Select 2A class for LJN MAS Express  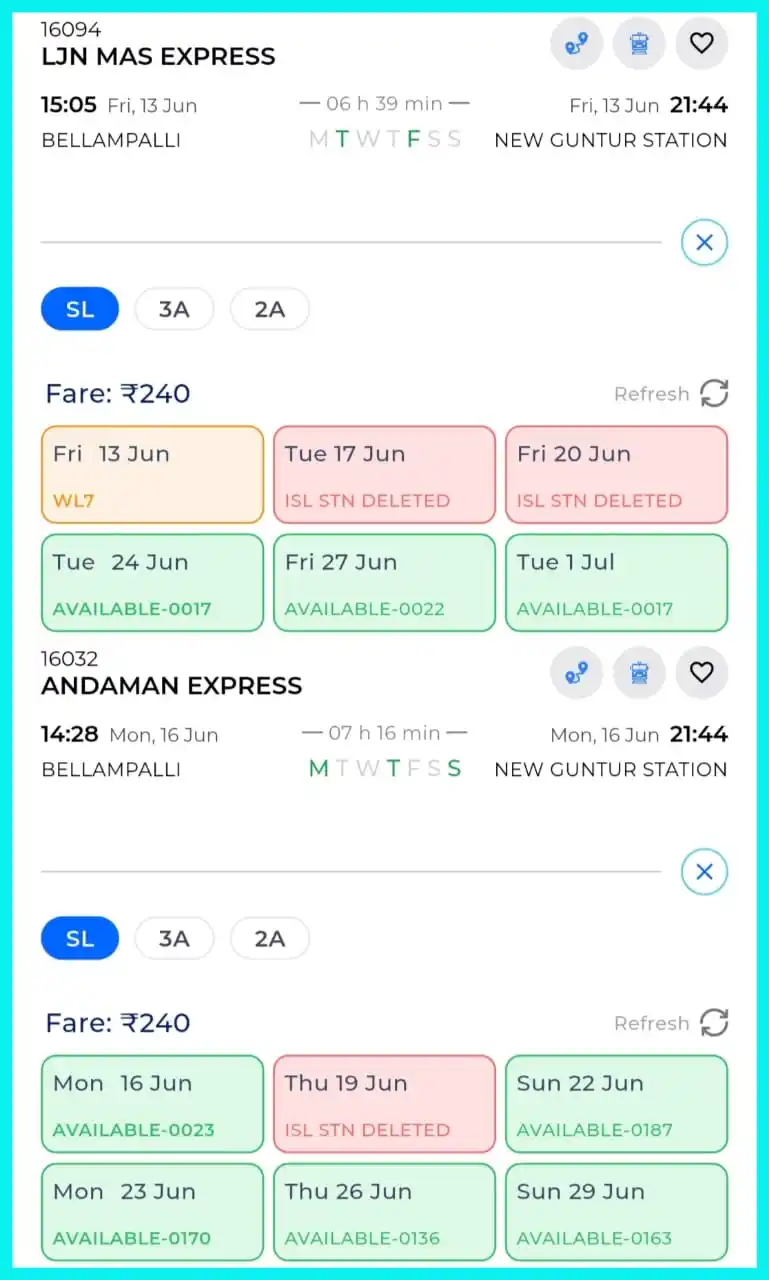point(270,309)
